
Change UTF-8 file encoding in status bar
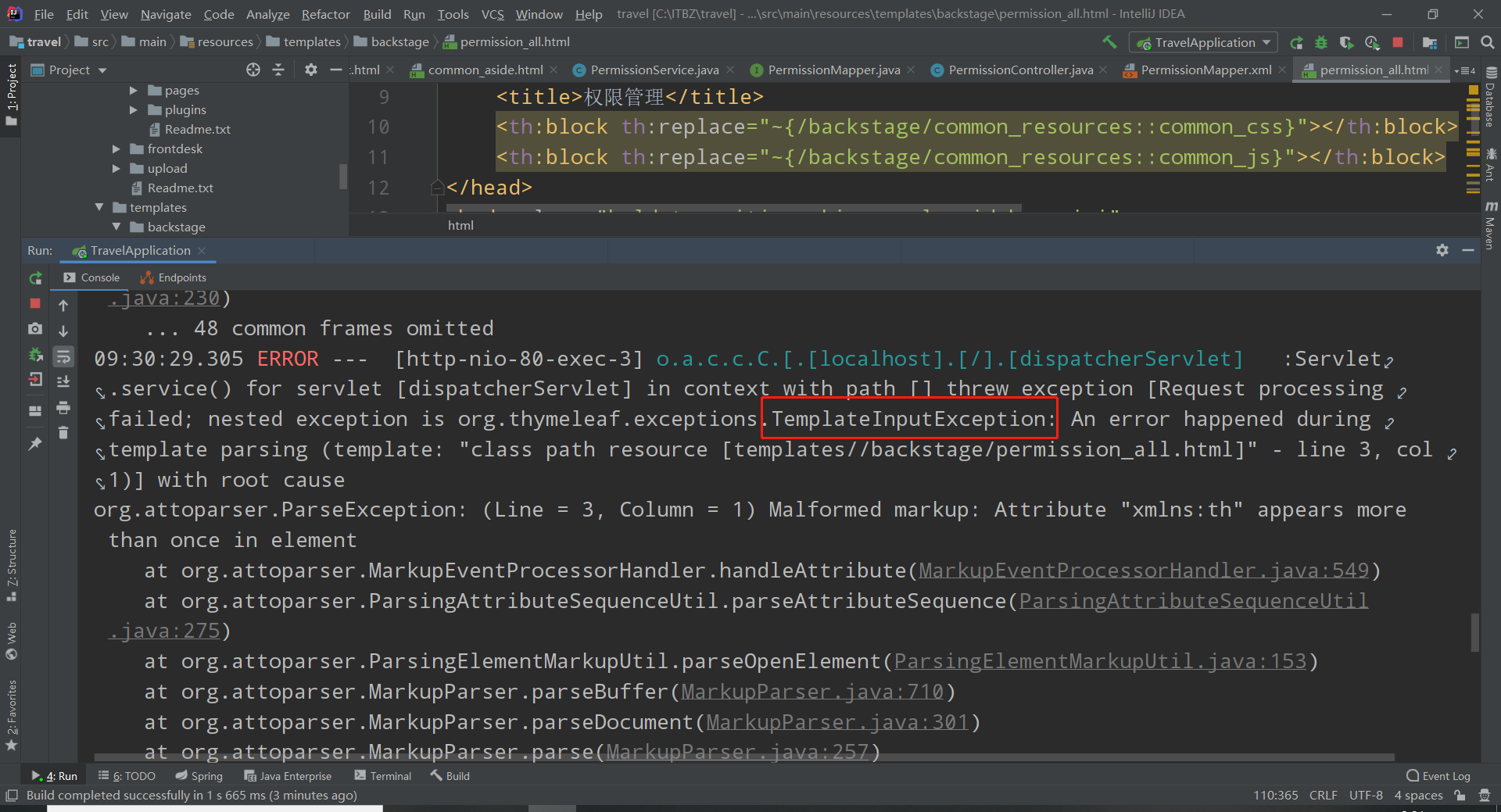[1365, 795]
